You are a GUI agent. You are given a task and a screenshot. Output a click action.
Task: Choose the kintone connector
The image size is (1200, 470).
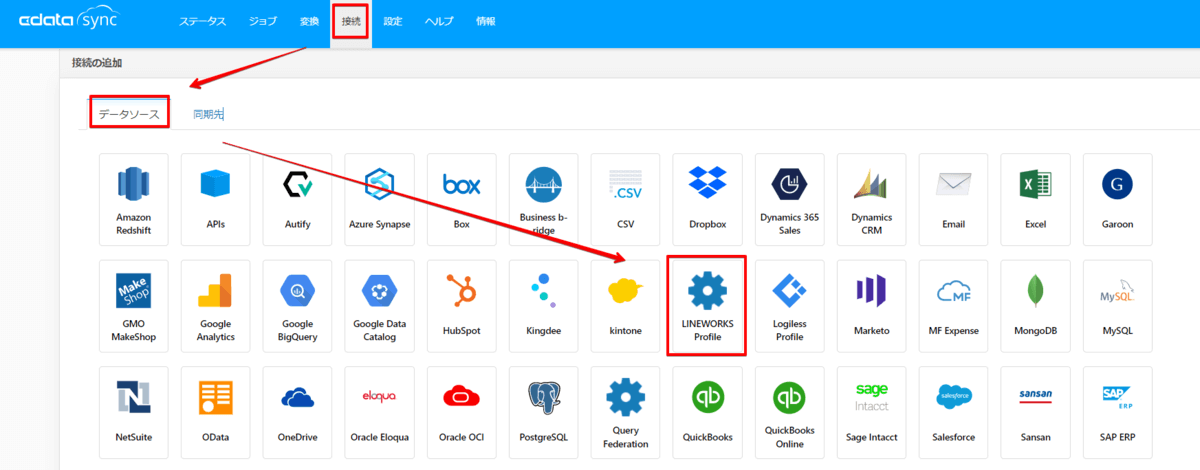626,305
